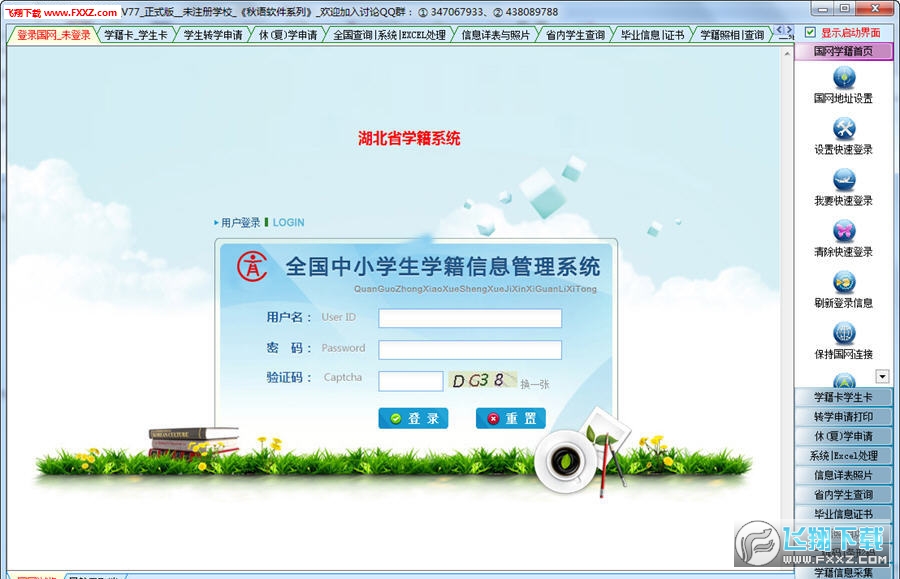The image size is (900, 579).
Task: Select the 刷新登录信息 icon
Action: tap(844, 282)
